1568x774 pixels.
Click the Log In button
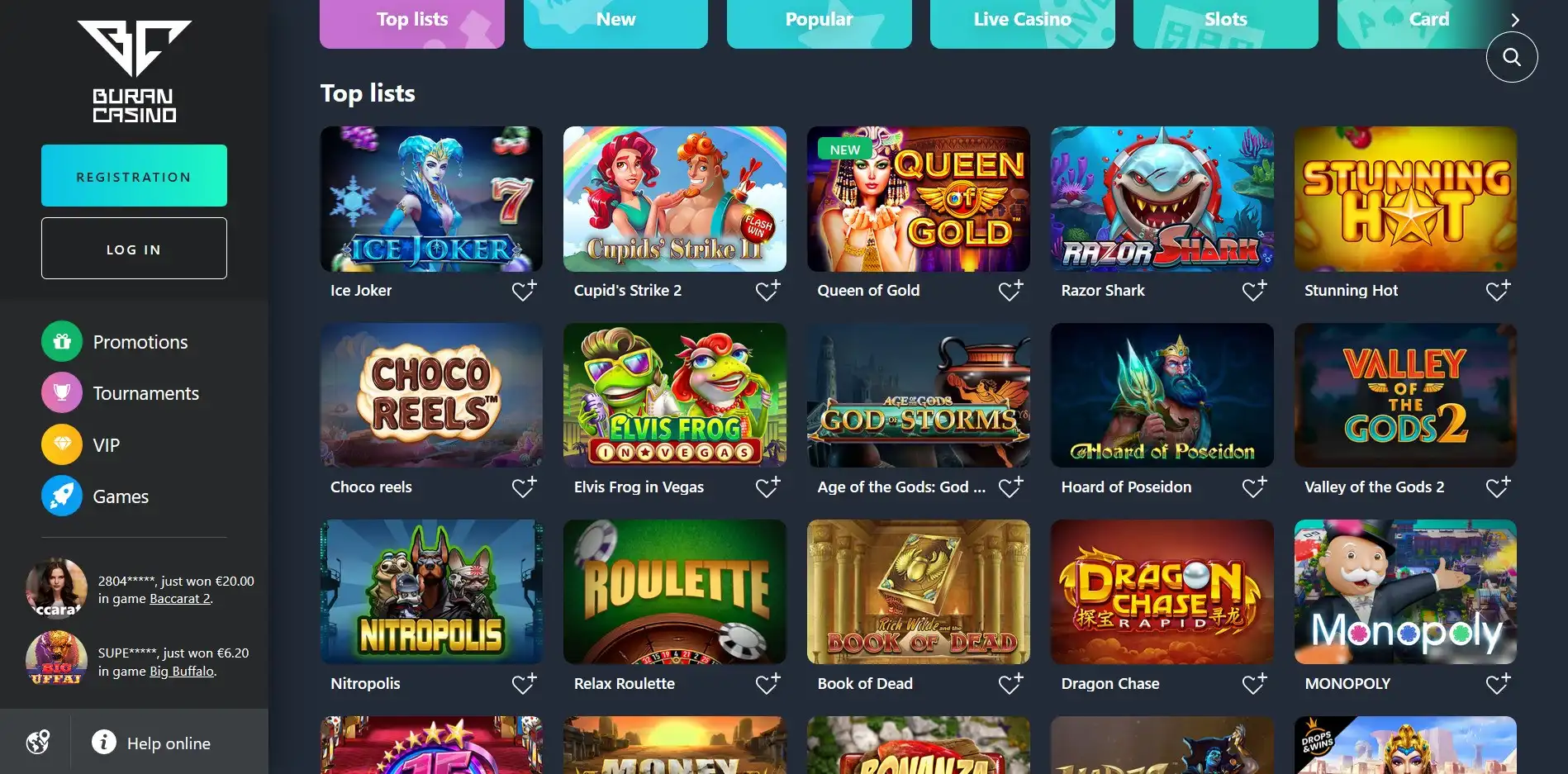pos(134,249)
